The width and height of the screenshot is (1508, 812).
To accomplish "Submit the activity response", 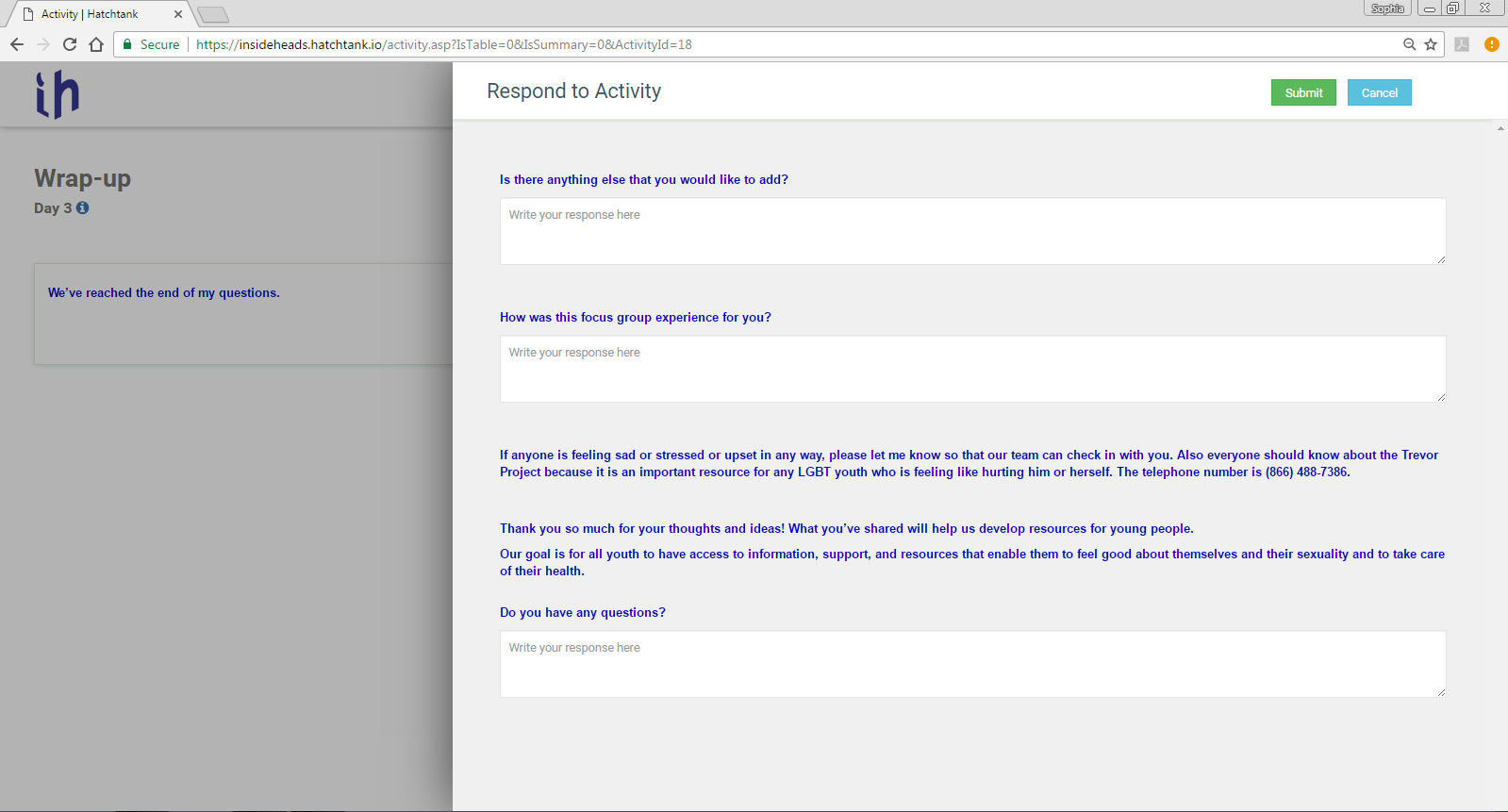I will (x=1303, y=92).
